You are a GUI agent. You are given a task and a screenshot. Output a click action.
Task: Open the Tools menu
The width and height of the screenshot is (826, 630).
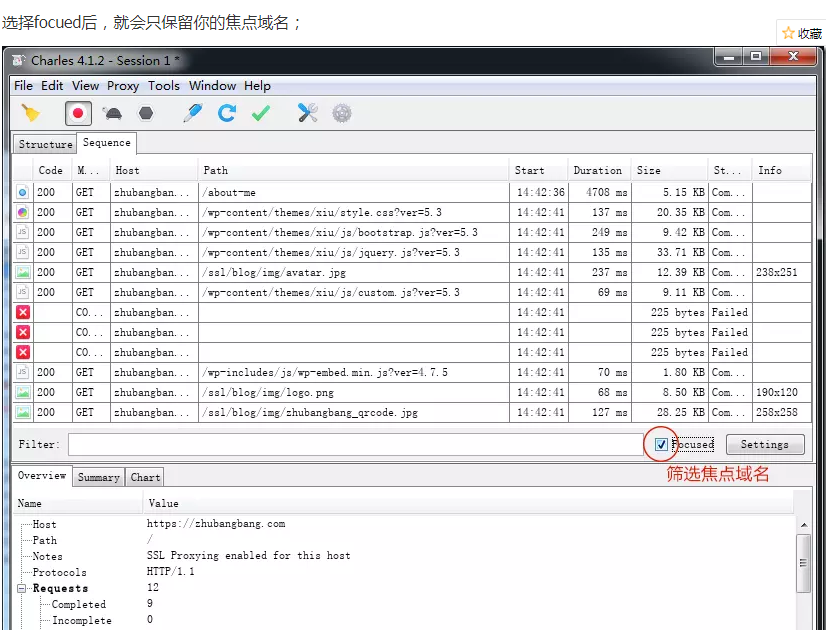[164, 85]
